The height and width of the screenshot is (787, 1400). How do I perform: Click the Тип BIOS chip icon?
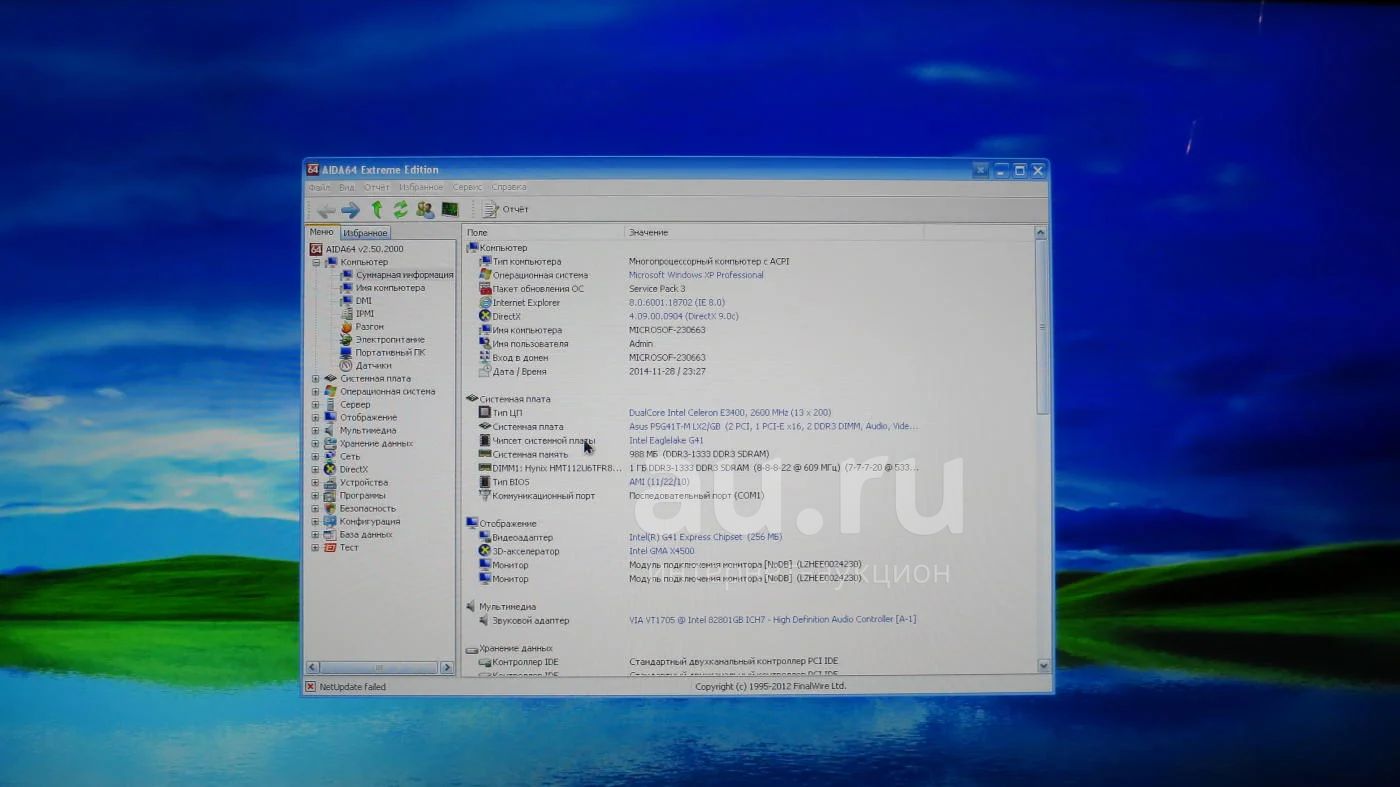pyautogui.click(x=485, y=482)
